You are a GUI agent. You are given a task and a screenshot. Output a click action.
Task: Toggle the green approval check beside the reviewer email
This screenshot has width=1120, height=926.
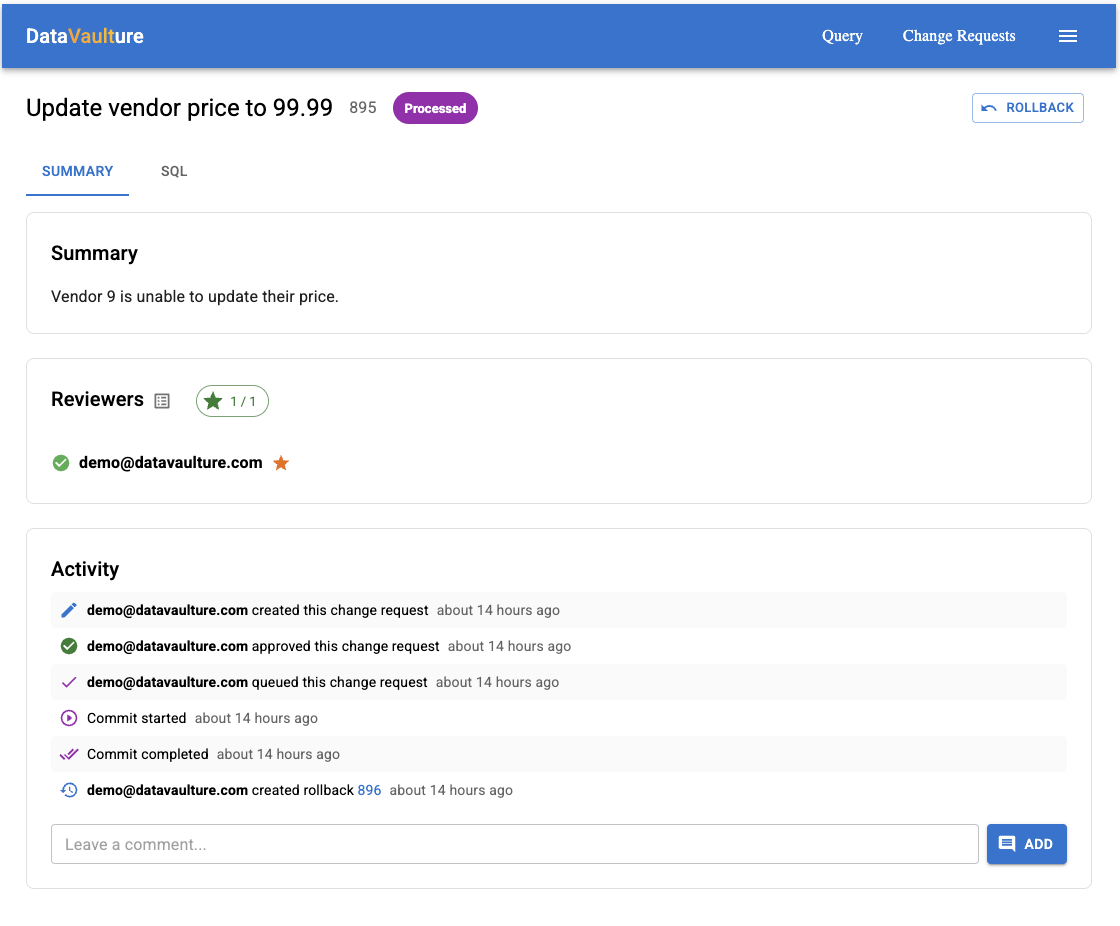pyautogui.click(x=60, y=462)
